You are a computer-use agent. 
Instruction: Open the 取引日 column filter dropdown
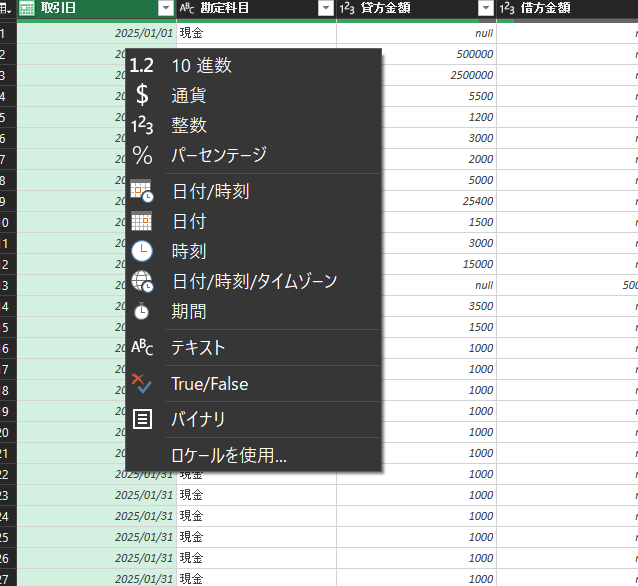pos(165,8)
